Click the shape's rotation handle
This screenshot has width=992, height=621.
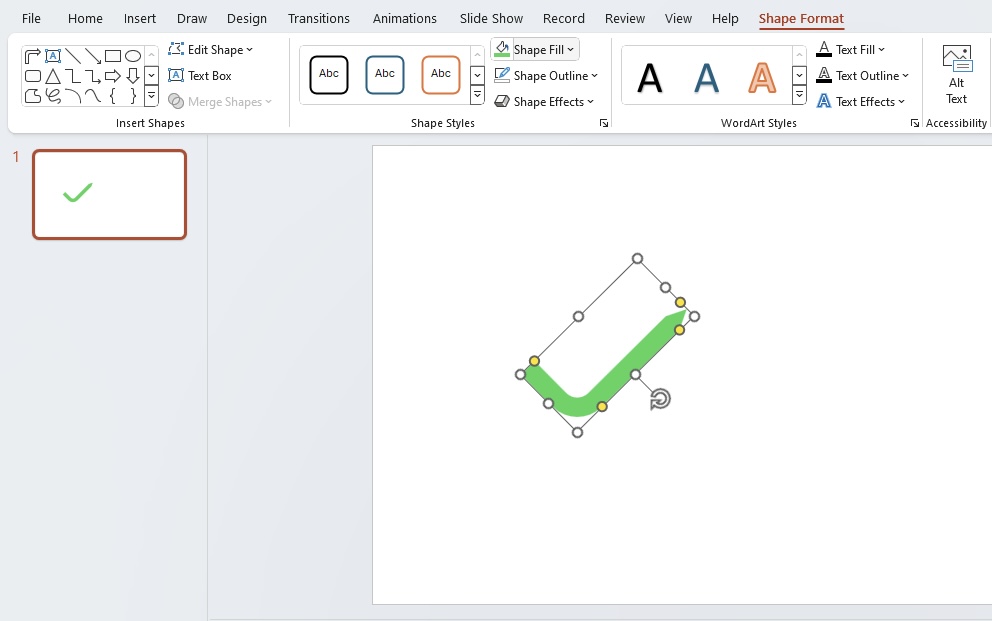coord(660,399)
